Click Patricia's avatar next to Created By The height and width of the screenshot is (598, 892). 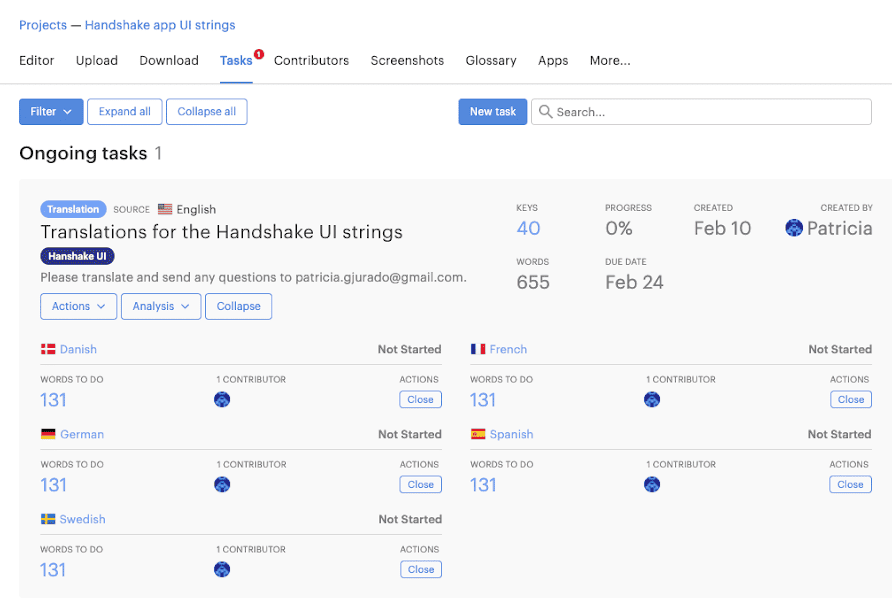794,228
